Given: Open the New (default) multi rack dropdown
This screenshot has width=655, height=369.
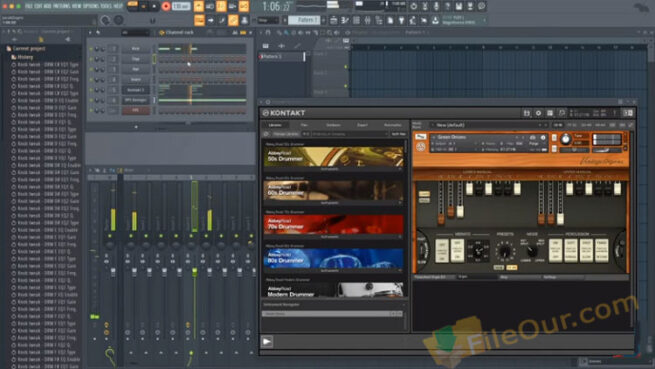Looking at the screenshot, I should [490, 125].
